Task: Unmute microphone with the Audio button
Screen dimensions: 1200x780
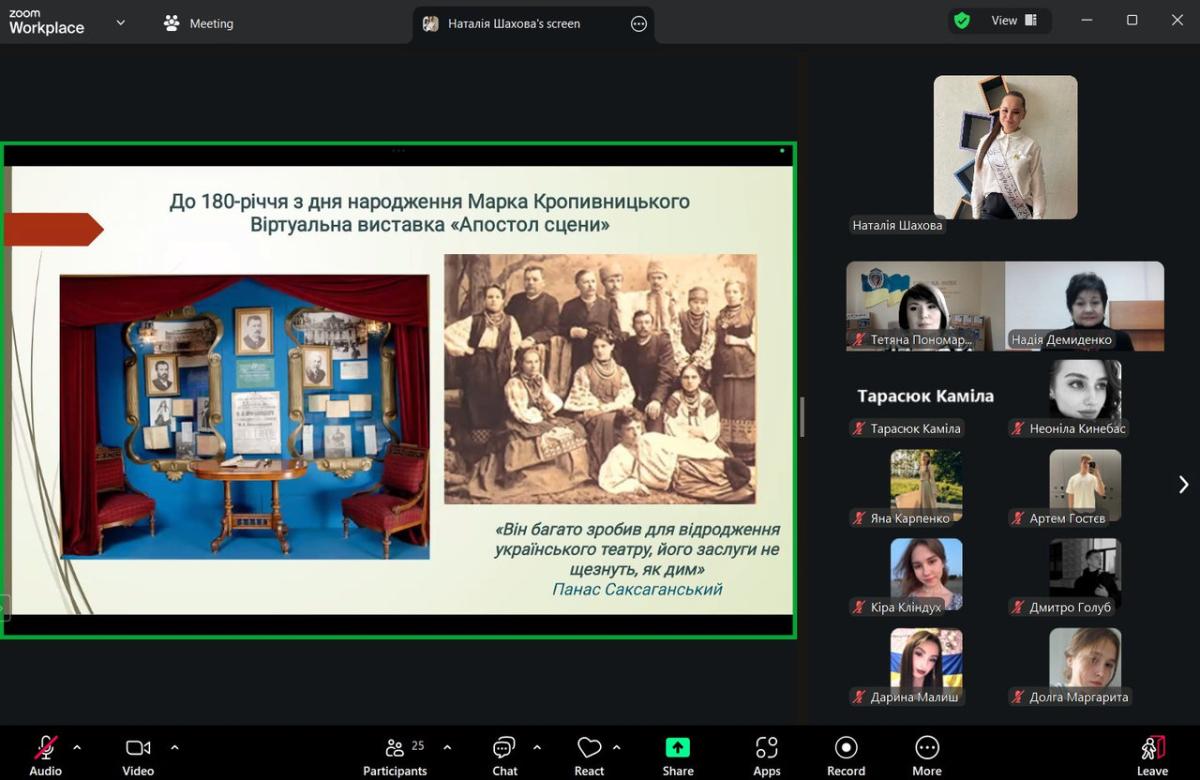Action: [x=46, y=748]
